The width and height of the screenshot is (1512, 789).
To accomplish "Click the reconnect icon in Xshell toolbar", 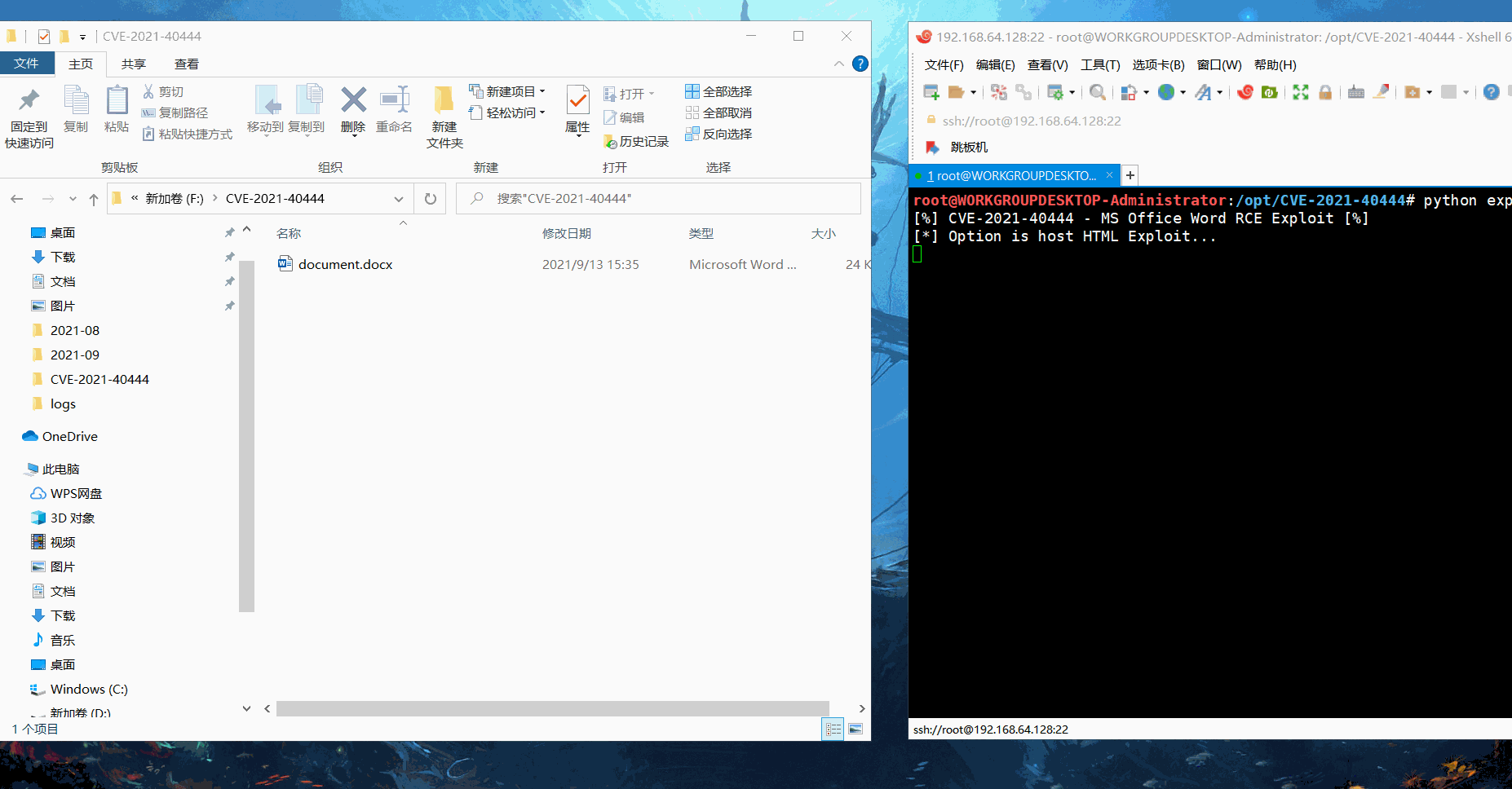I will [999, 92].
